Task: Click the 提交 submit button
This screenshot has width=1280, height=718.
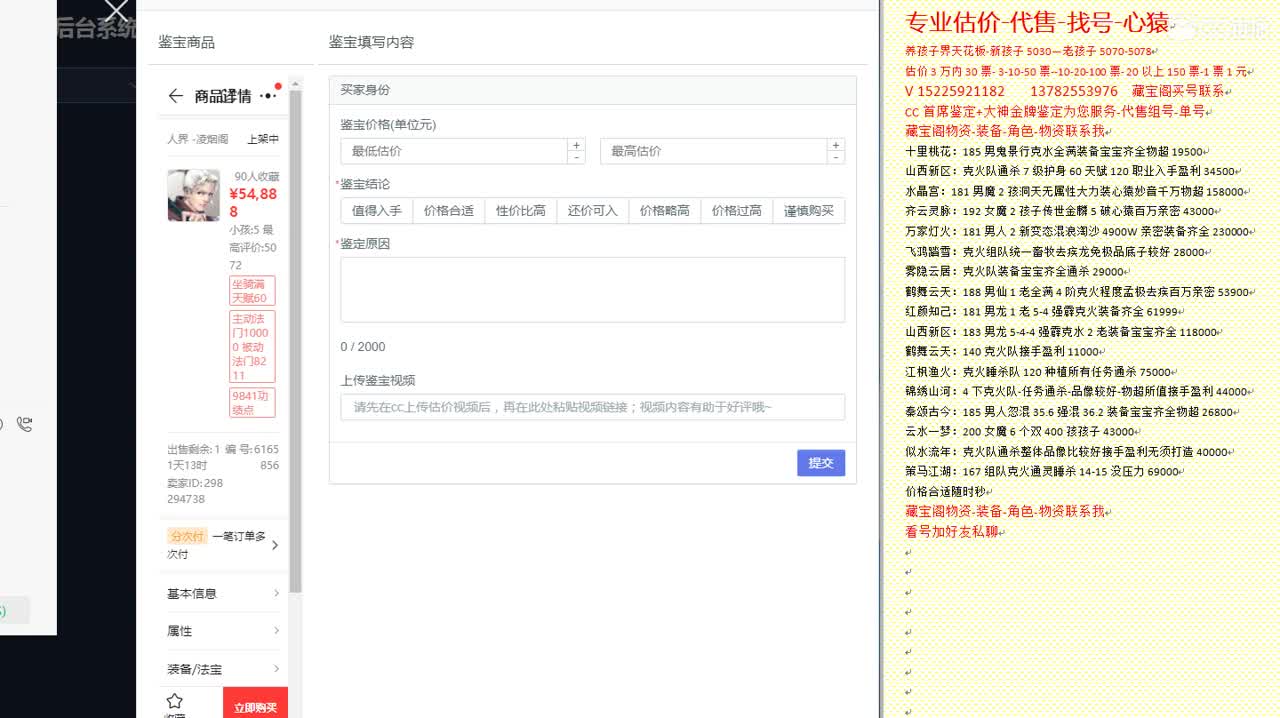Action: 821,463
